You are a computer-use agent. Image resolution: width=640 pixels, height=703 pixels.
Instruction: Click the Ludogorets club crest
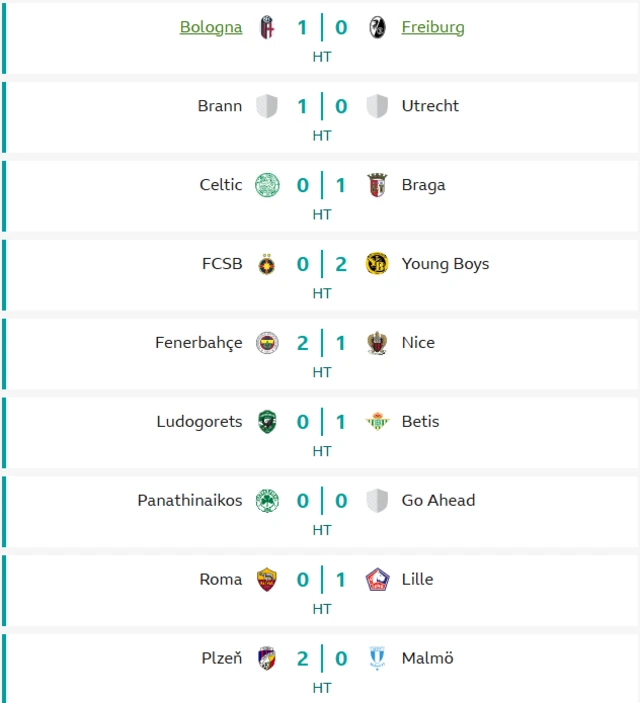click(266, 422)
